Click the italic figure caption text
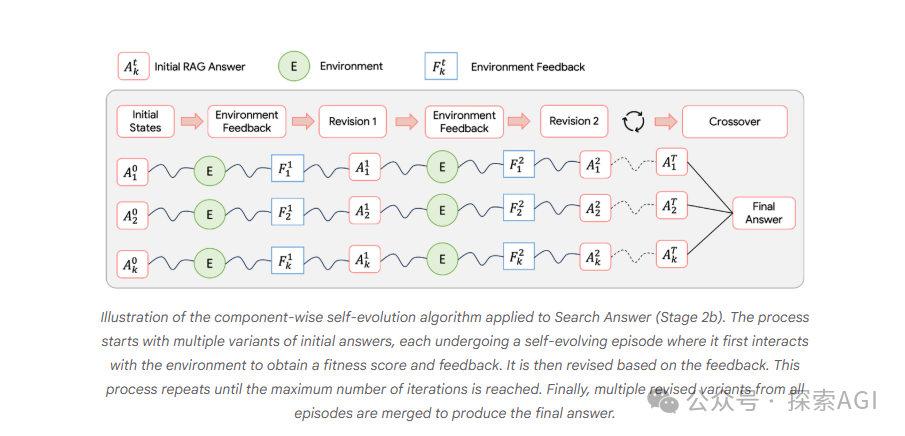The height and width of the screenshot is (436, 905). tap(455, 365)
